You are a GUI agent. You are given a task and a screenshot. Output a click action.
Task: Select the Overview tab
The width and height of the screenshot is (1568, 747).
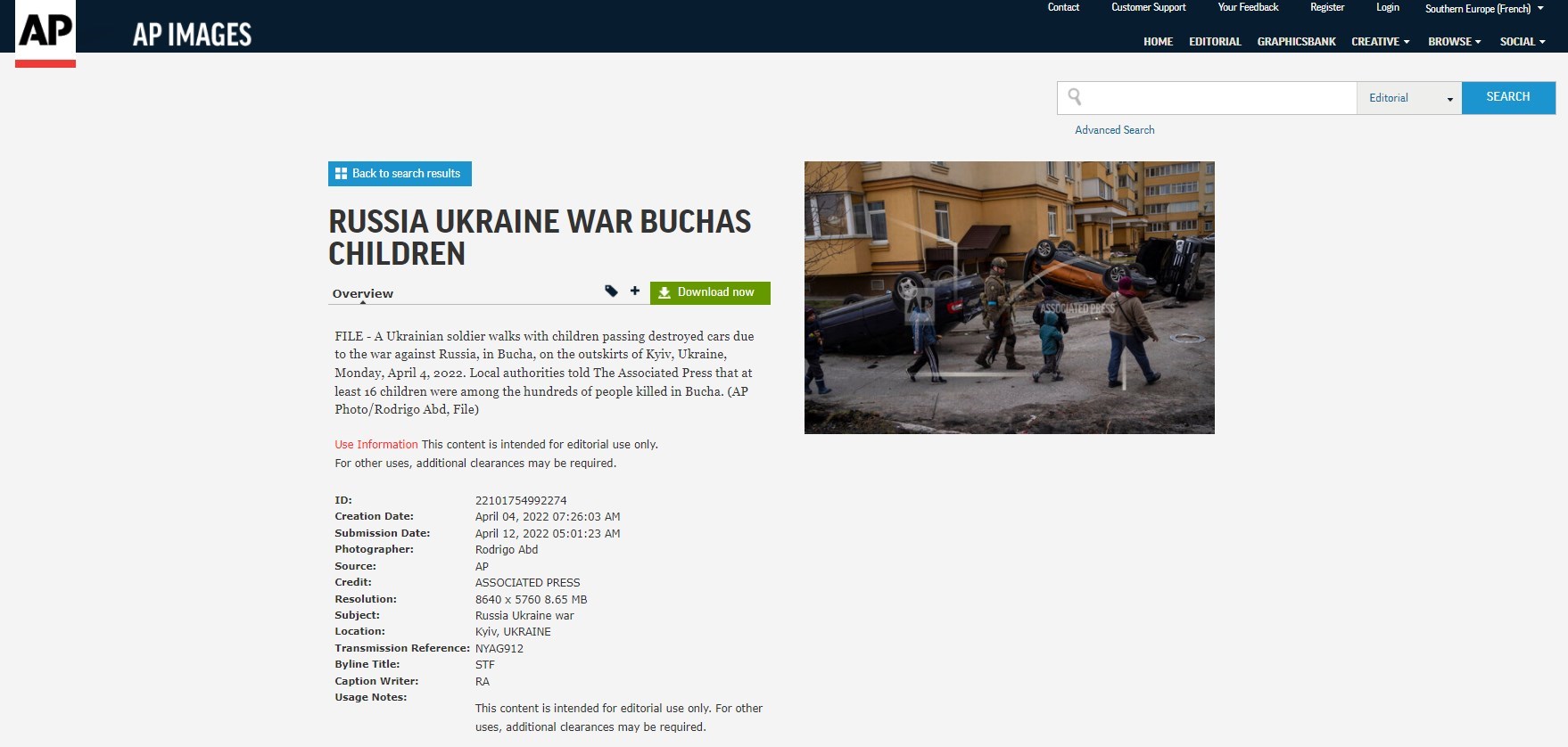362,293
